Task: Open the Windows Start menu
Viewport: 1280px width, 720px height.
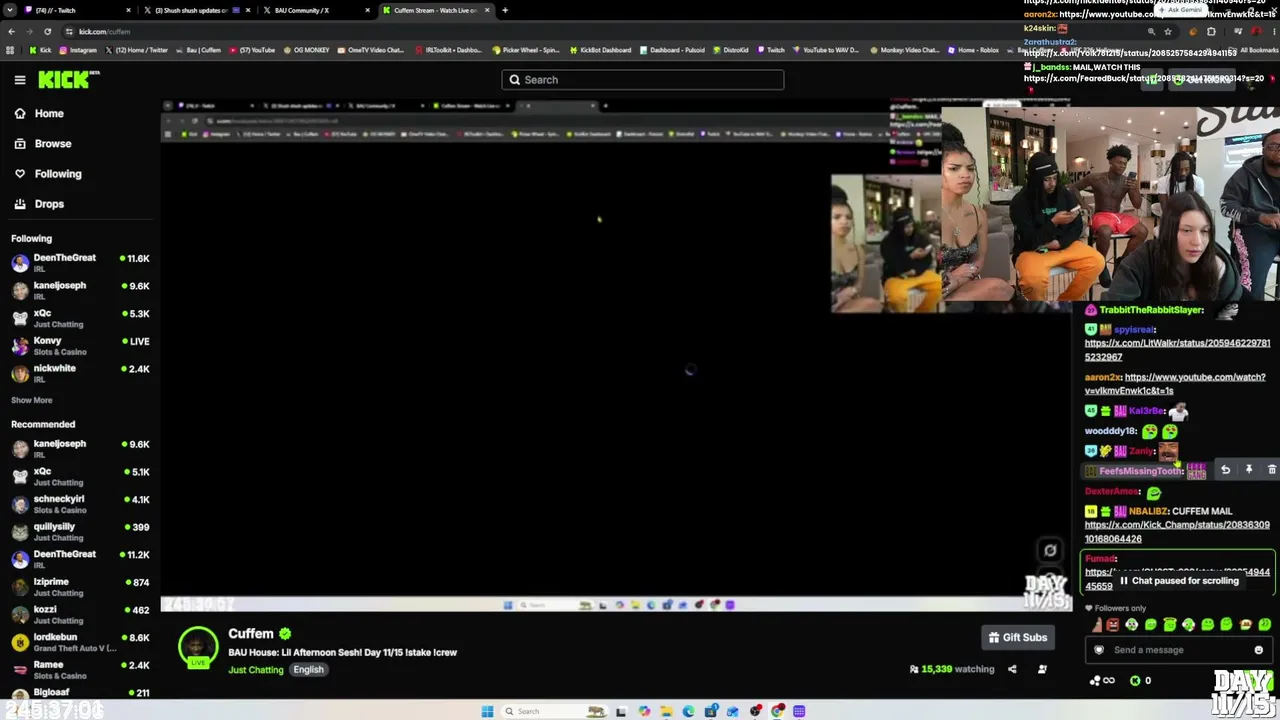Action: click(x=487, y=712)
